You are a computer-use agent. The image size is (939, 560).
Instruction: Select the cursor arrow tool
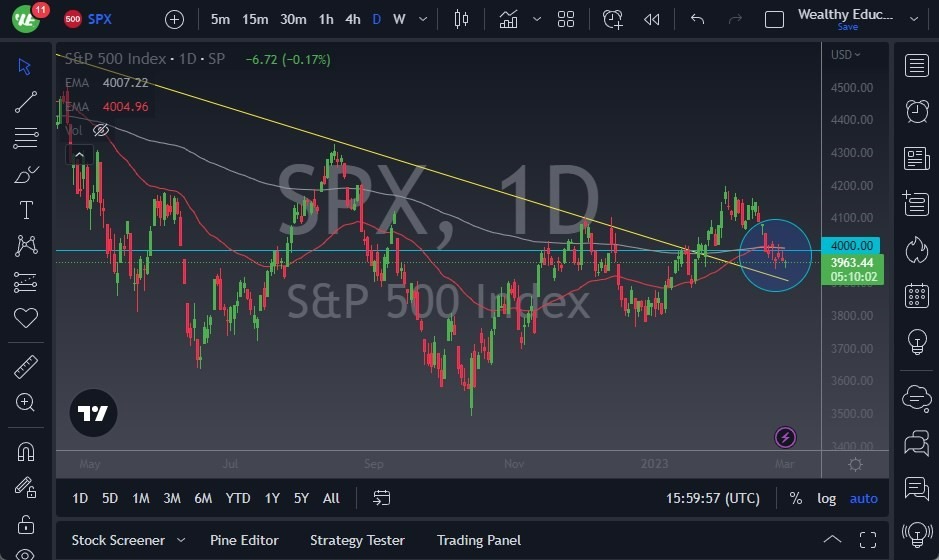click(x=25, y=66)
